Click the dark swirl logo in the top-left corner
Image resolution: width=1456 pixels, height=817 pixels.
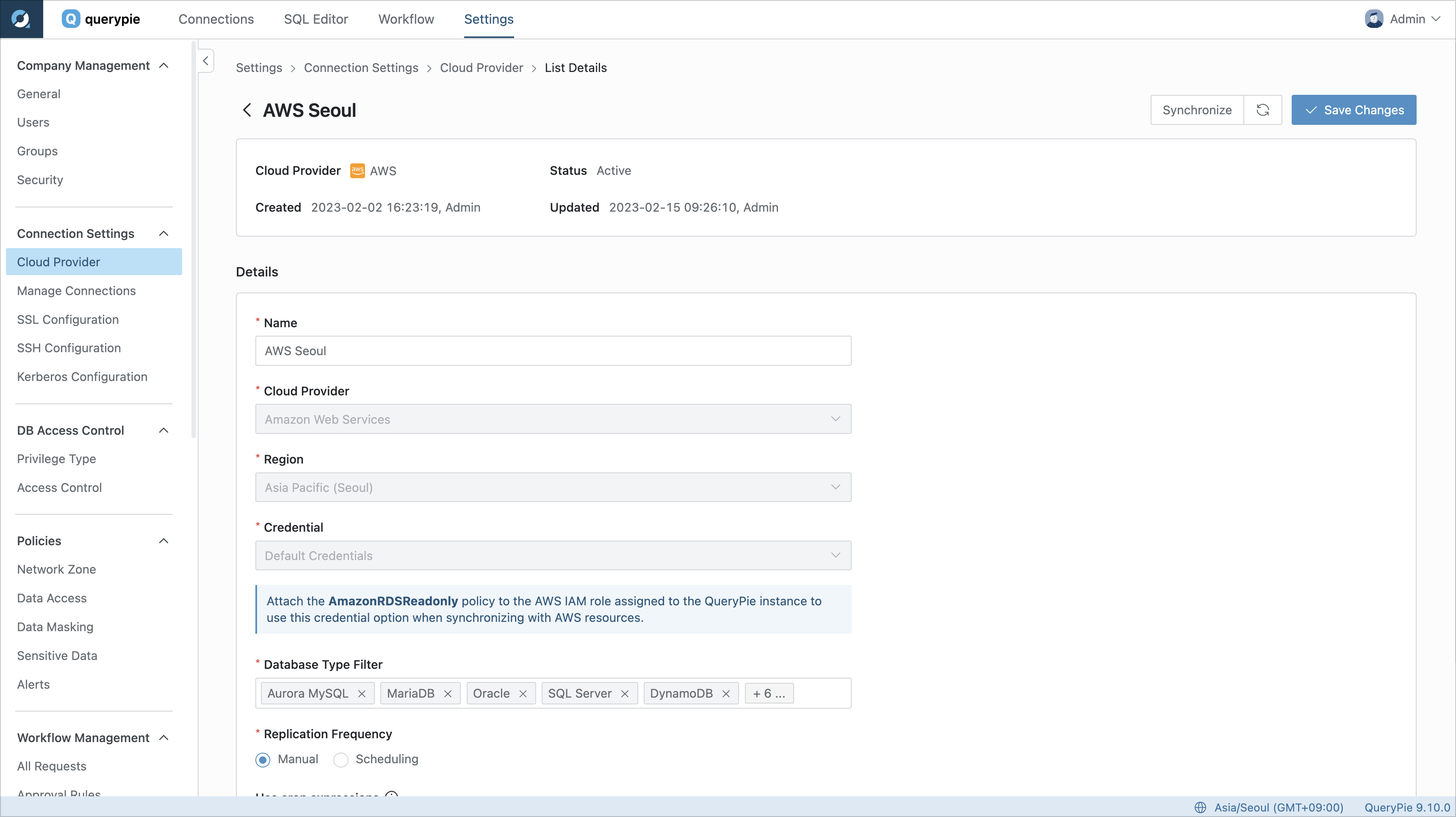(21, 19)
